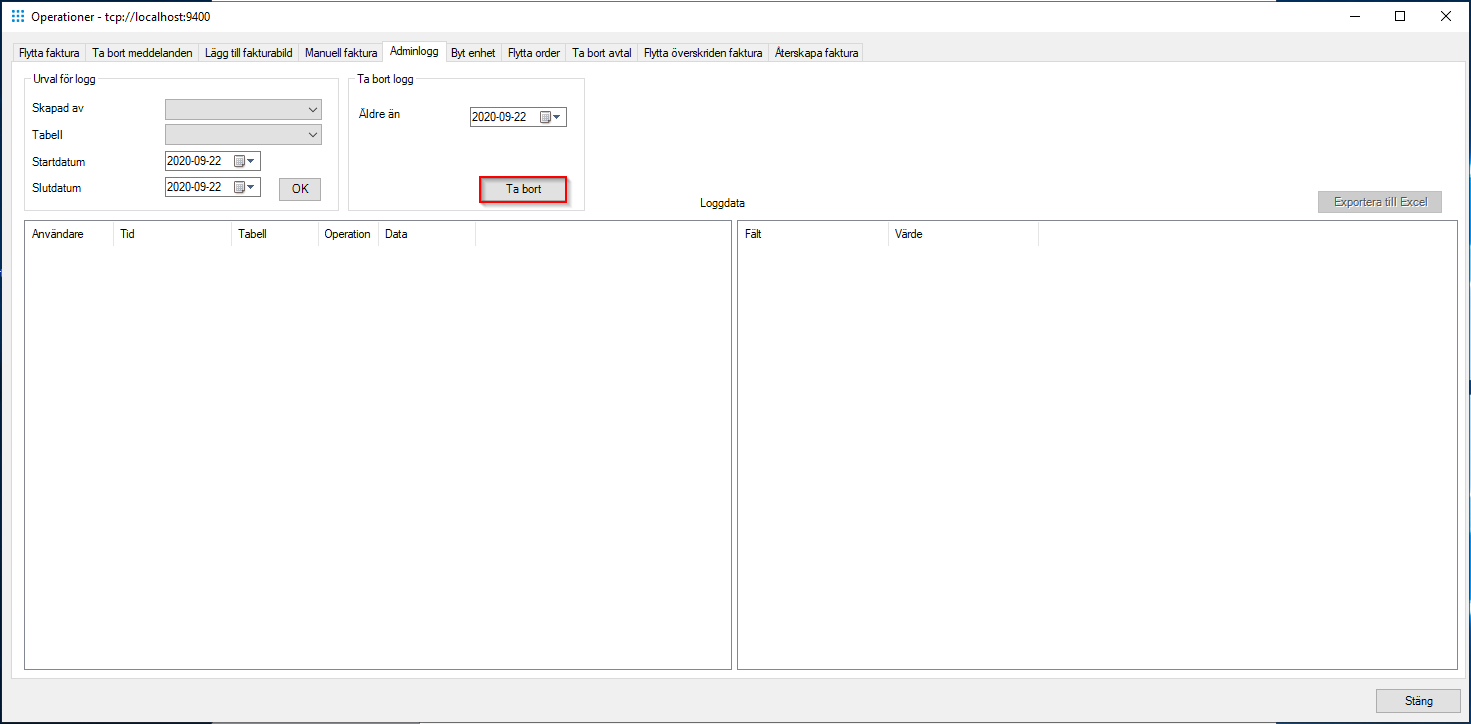The height and width of the screenshot is (724, 1471).
Task: Open the Ta bort meddelanden tab
Action: 141,52
